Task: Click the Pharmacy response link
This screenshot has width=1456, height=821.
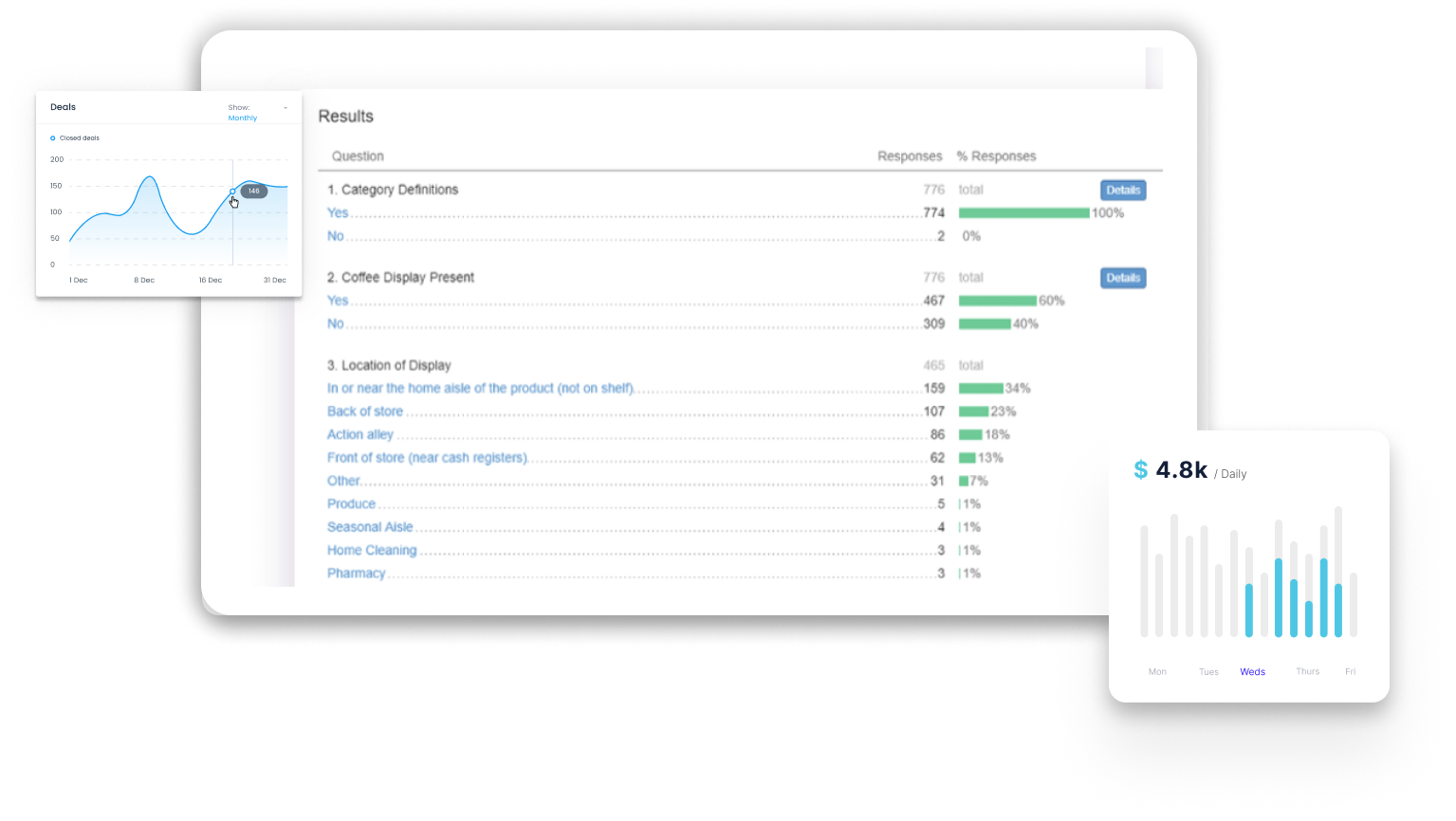Action: click(x=357, y=574)
